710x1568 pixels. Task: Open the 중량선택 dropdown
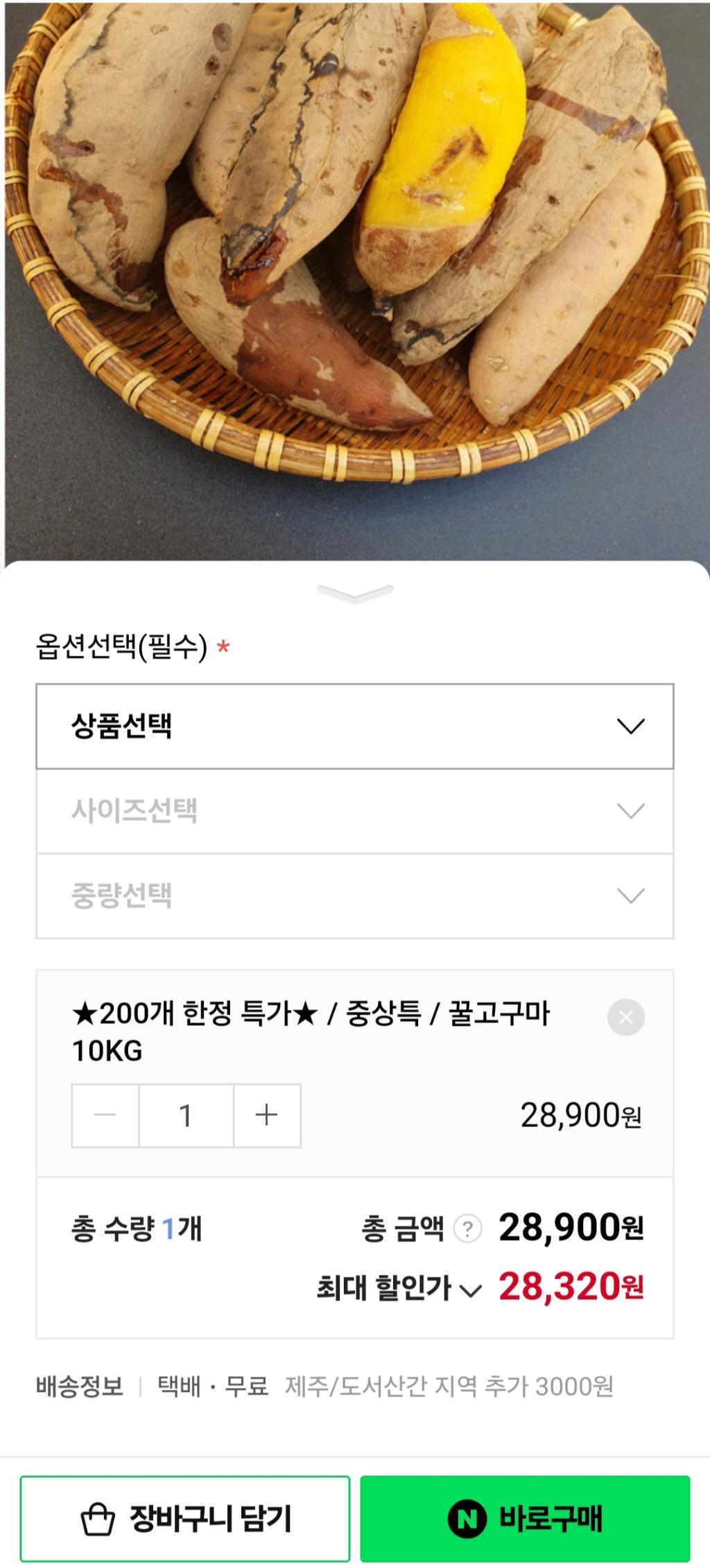(354, 896)
